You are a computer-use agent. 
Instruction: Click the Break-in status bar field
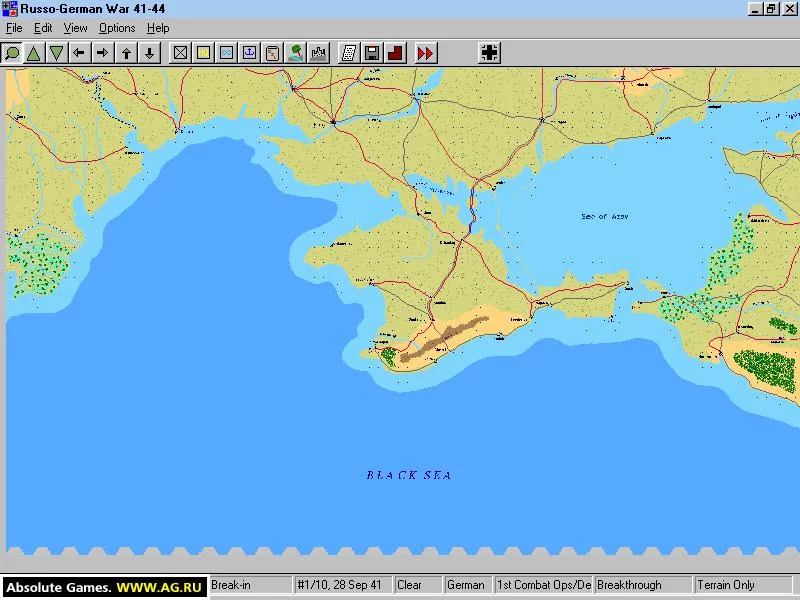[251, 585]
